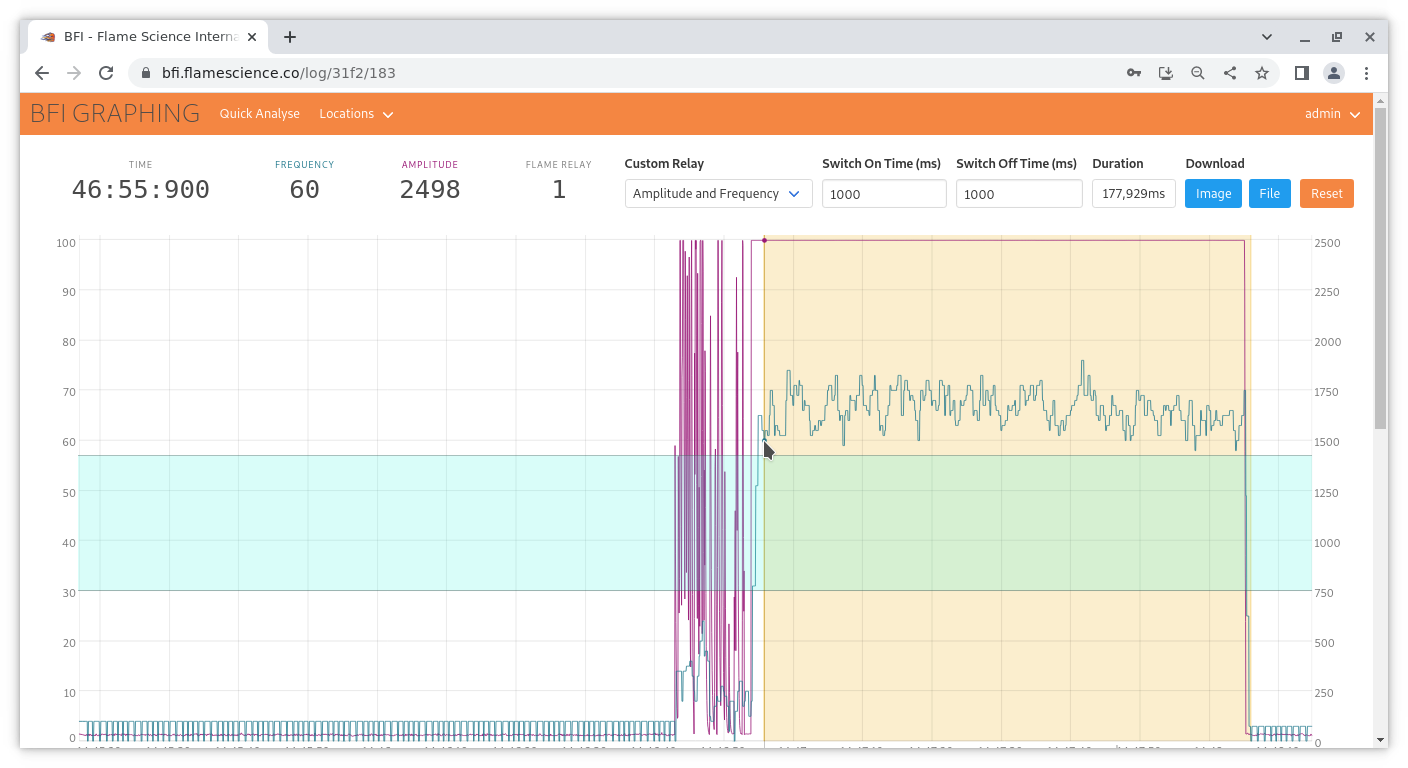Open the saved passwords key icon
This screenshot has width=1408, height=768.
click(x=1133, y=73)
